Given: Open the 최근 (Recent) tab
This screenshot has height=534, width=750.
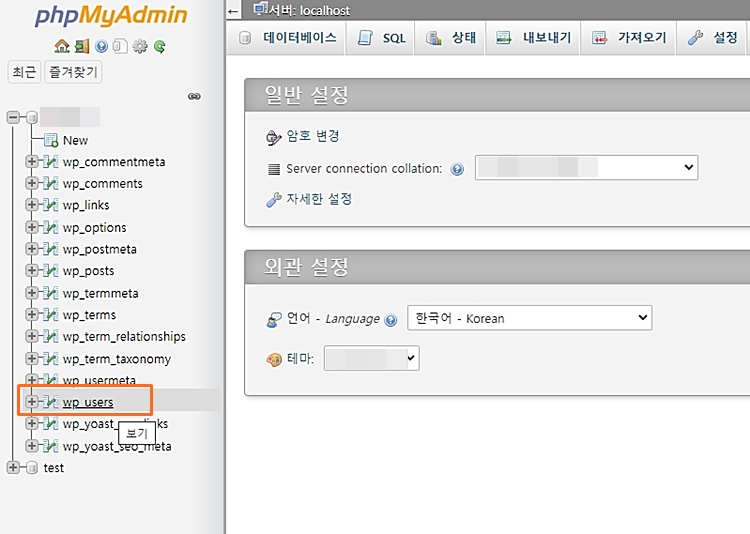Looking at the screenshot, I should (x=23, y=72).
